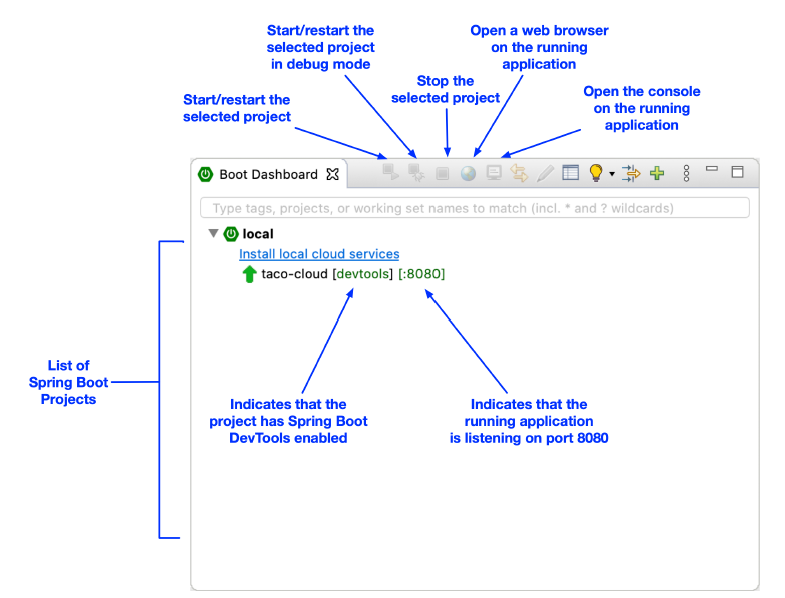The height and width of the screenshot is (598, 785).
Task: Restart selected project in debug mode
Action: coord(417,174)
